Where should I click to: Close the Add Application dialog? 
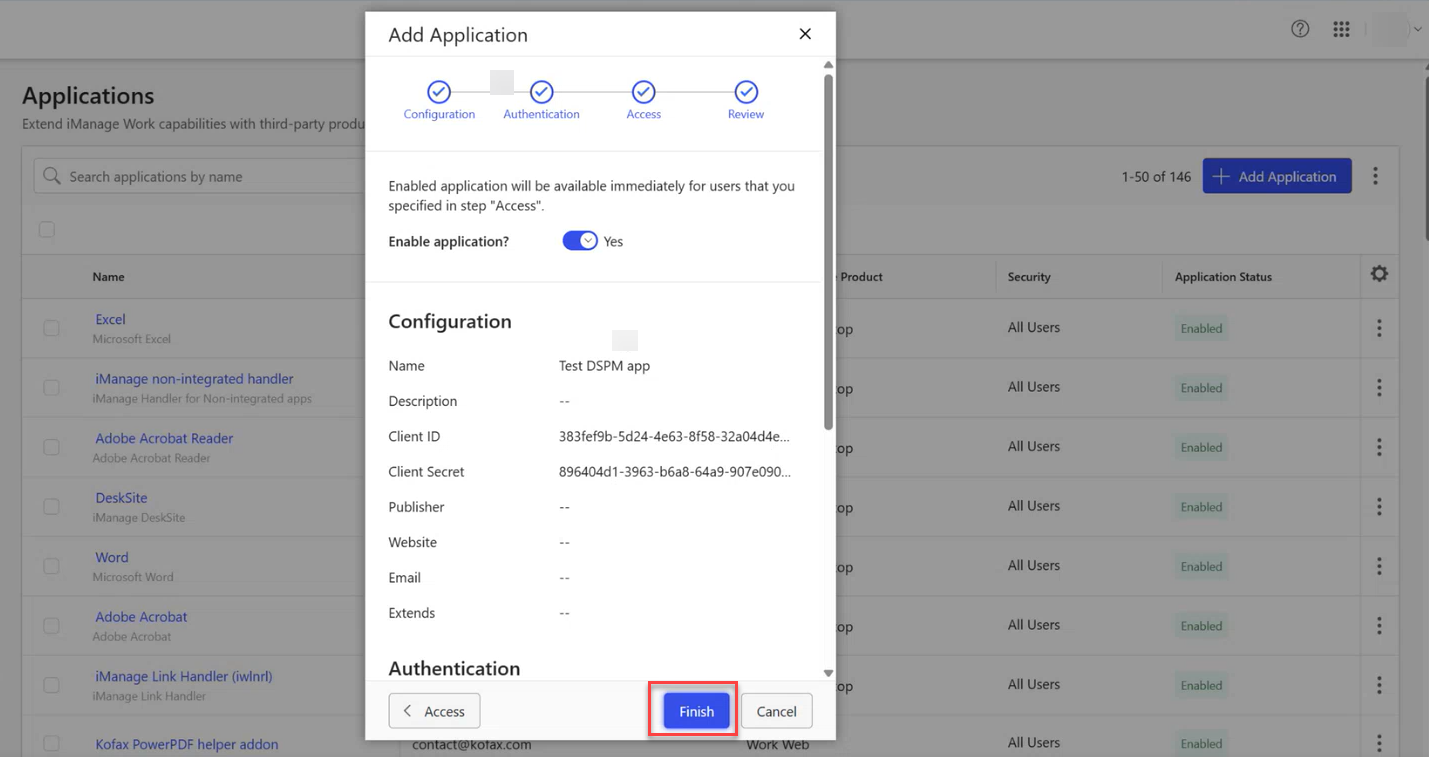[x=805, y=34]
